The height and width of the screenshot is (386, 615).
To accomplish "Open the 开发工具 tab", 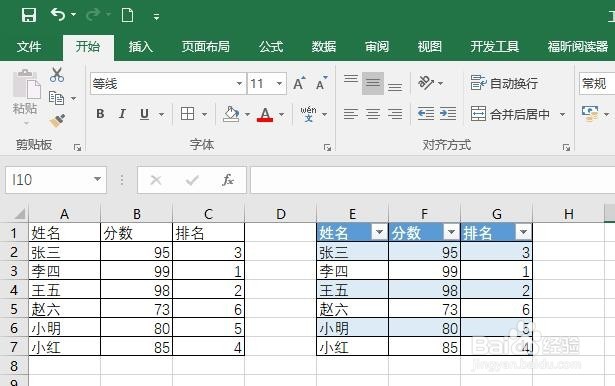I will point(495,47).
